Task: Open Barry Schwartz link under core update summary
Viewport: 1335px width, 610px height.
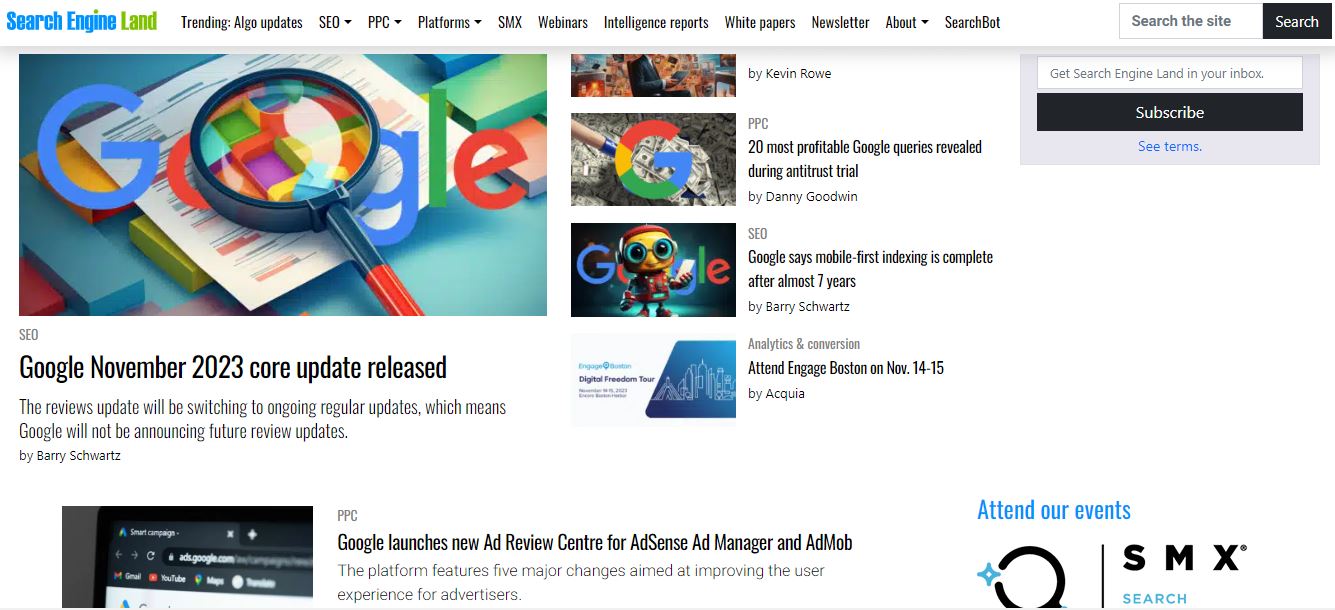Action: [79, 455]
